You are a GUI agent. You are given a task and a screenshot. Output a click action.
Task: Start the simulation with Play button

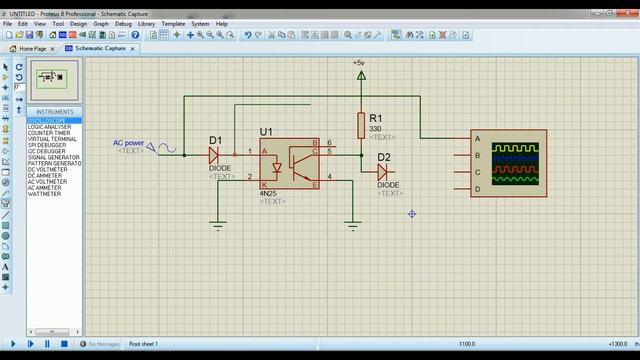point(13,344)
